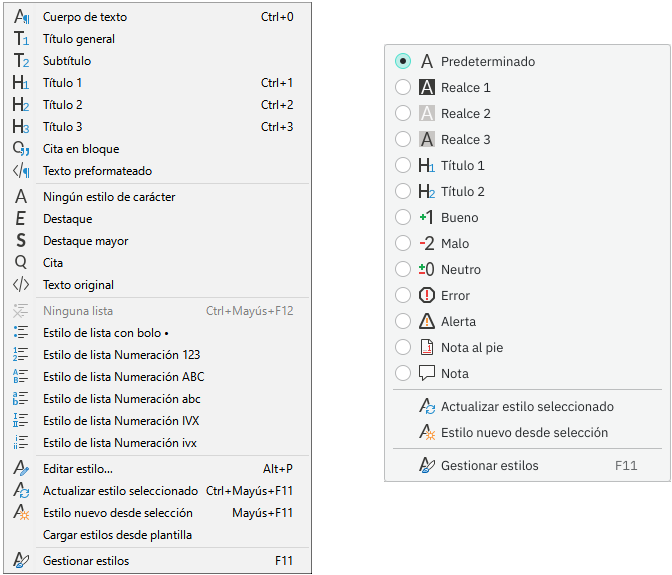Choose Estilo de lista con bolo
The height and width of the screenshot is (575, 672).
(x=158, y=333)
